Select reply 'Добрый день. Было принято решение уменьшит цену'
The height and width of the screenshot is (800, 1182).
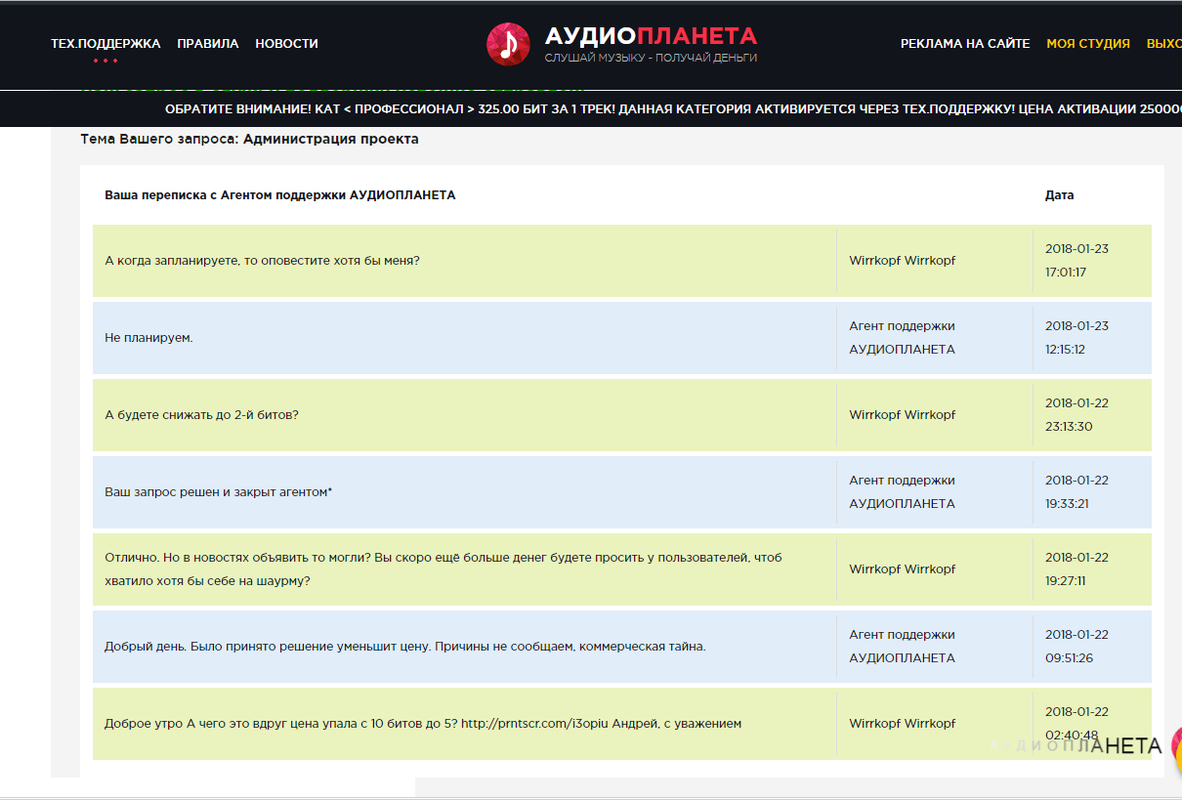(x=405, y=646)
